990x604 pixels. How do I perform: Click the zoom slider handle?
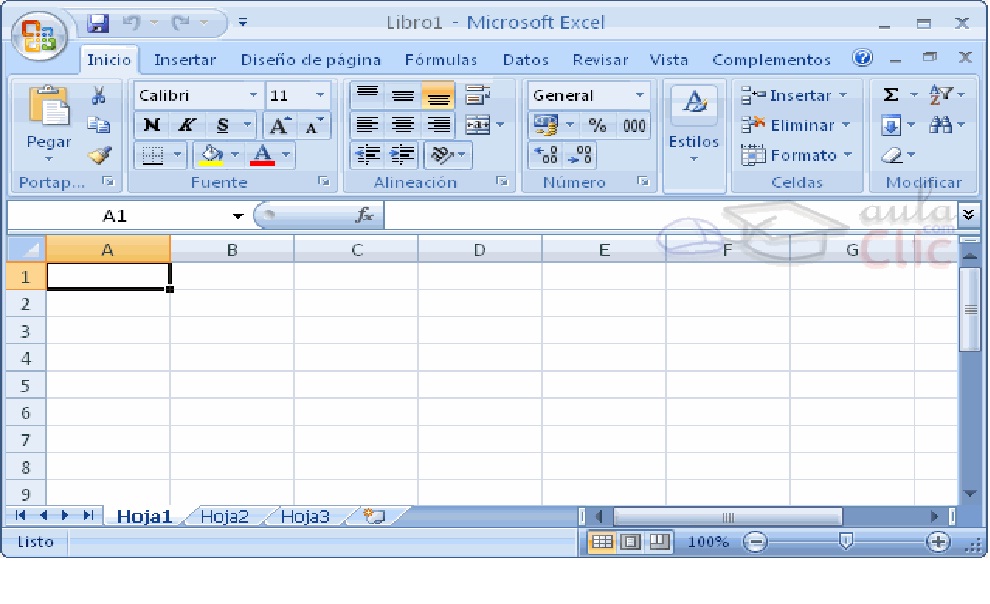coord(846,541)
